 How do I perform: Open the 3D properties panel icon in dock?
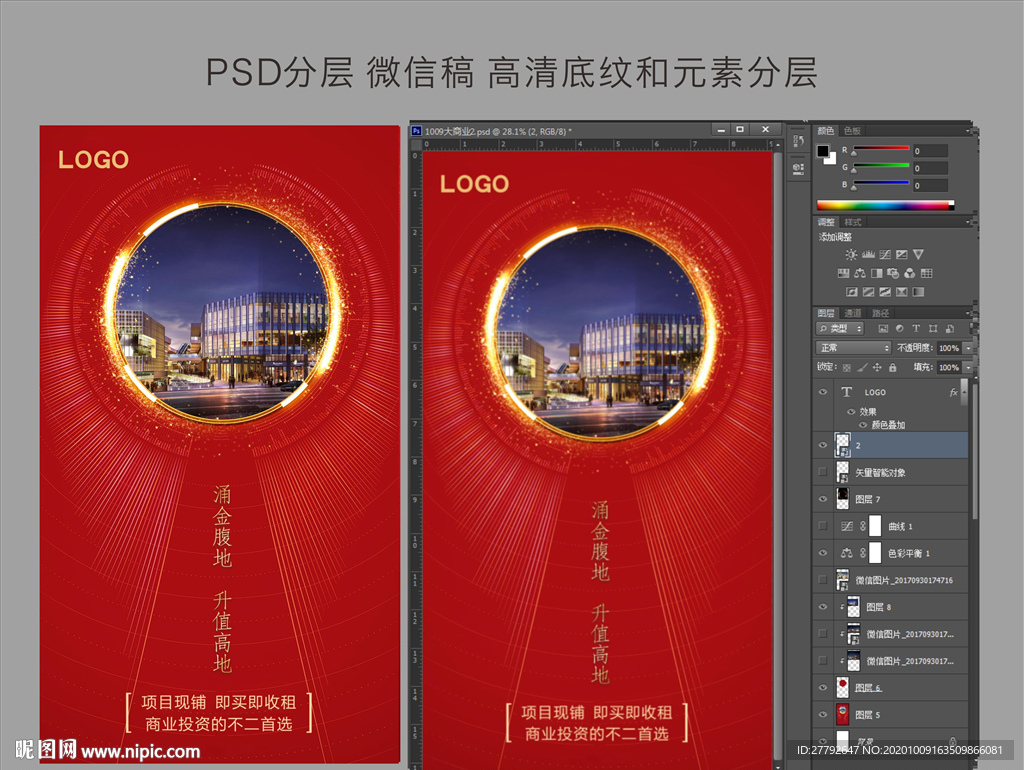point(798,168)
